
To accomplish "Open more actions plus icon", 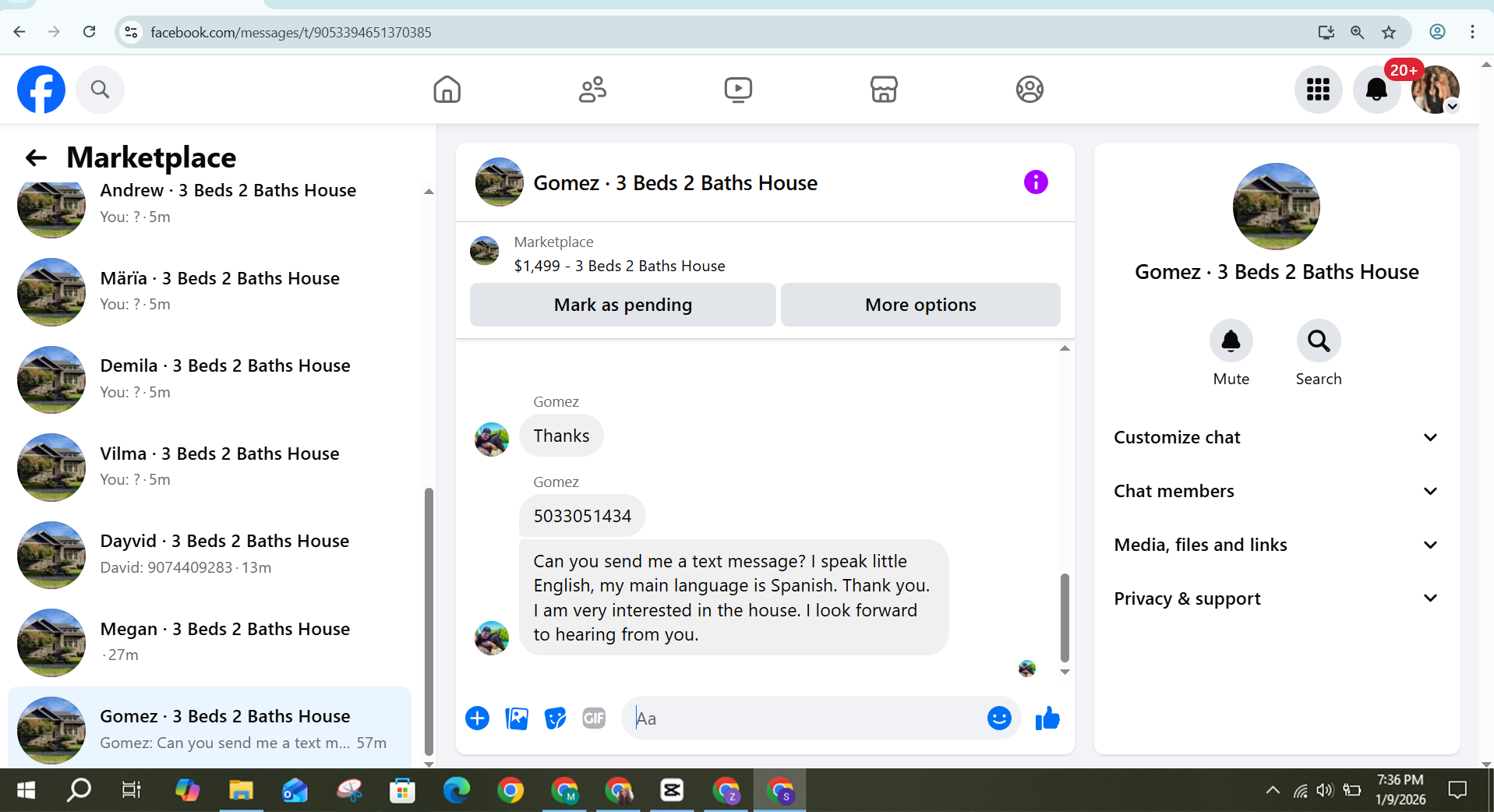I will [x=477, y=718].
